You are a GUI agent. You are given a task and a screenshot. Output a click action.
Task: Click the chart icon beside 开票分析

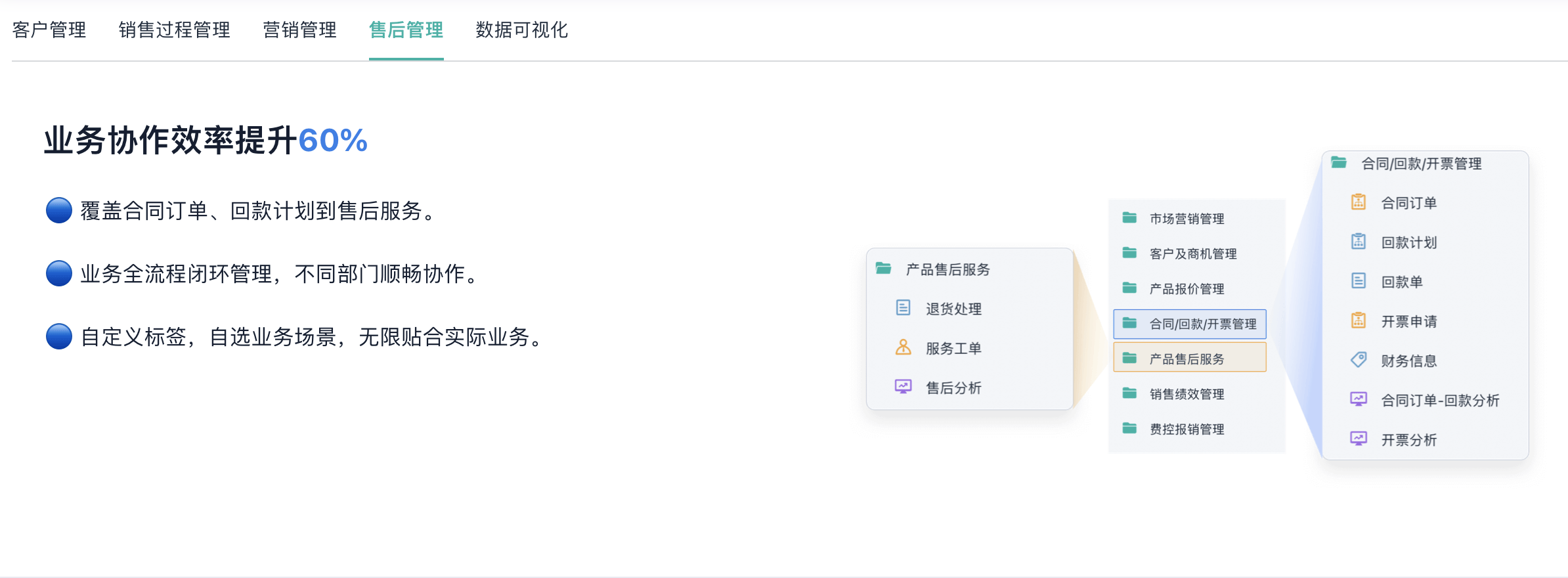click(x=1359, y=438)
